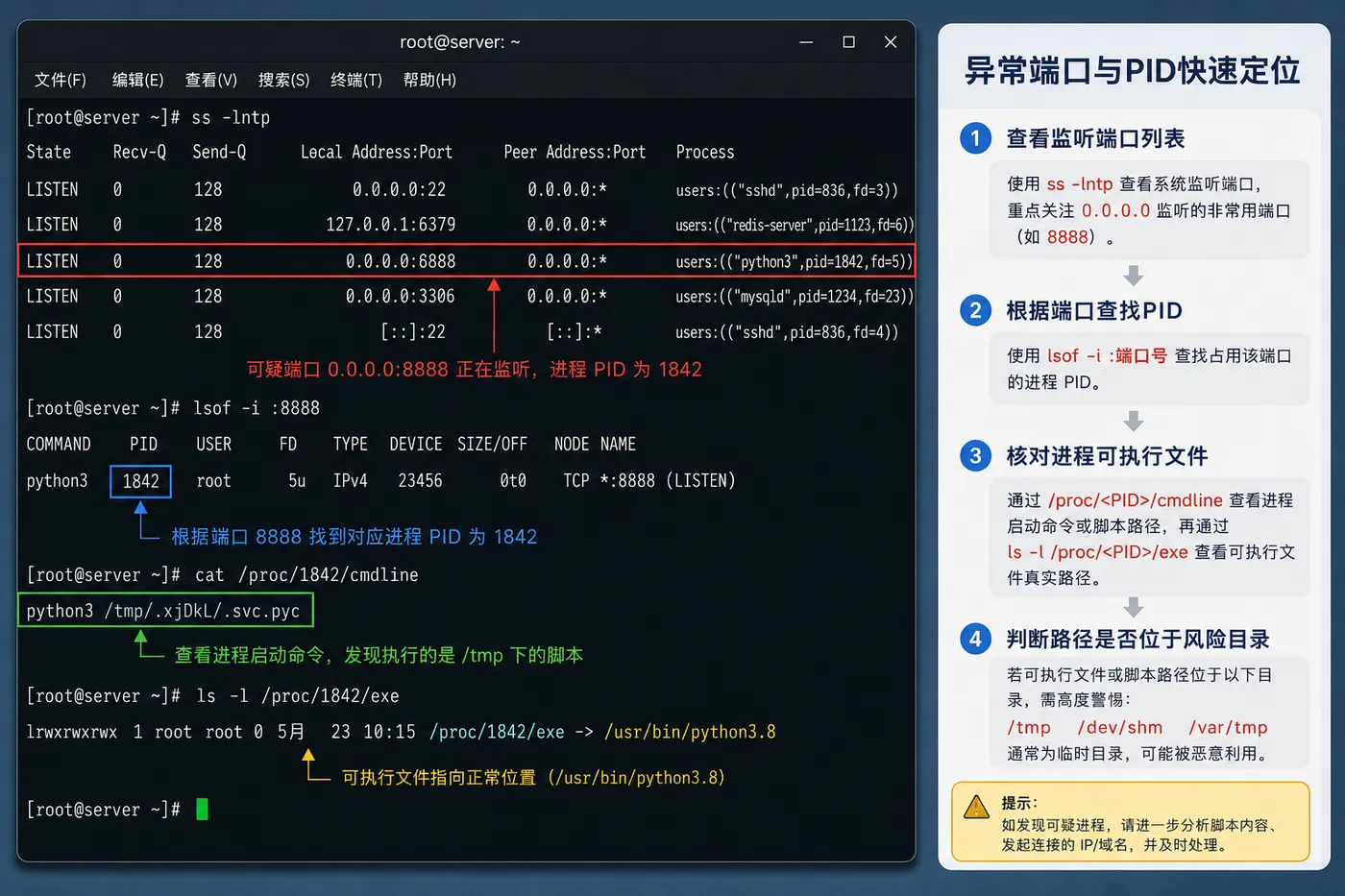This screenshot has width=1345, height=896.
Task: Click the terminal title 'root@server: ~'
Action: [x=460, y=42]
